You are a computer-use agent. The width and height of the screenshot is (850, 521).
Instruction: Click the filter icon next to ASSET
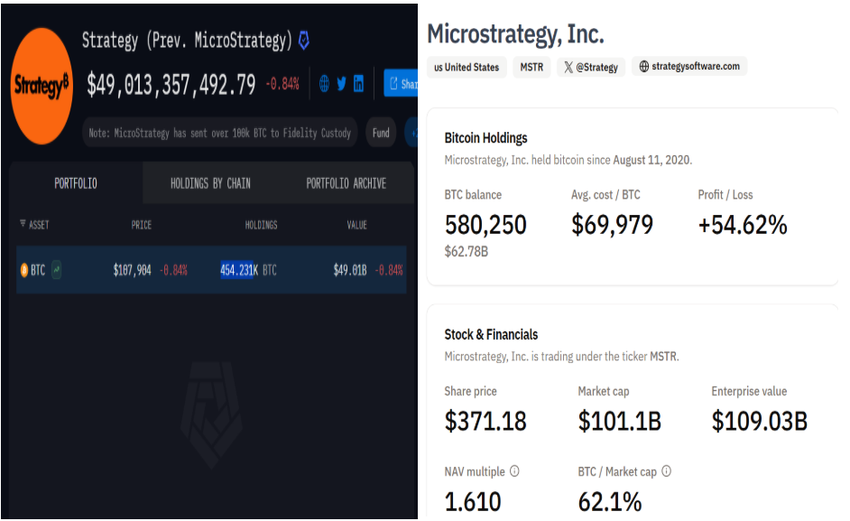tap(23, 223)
